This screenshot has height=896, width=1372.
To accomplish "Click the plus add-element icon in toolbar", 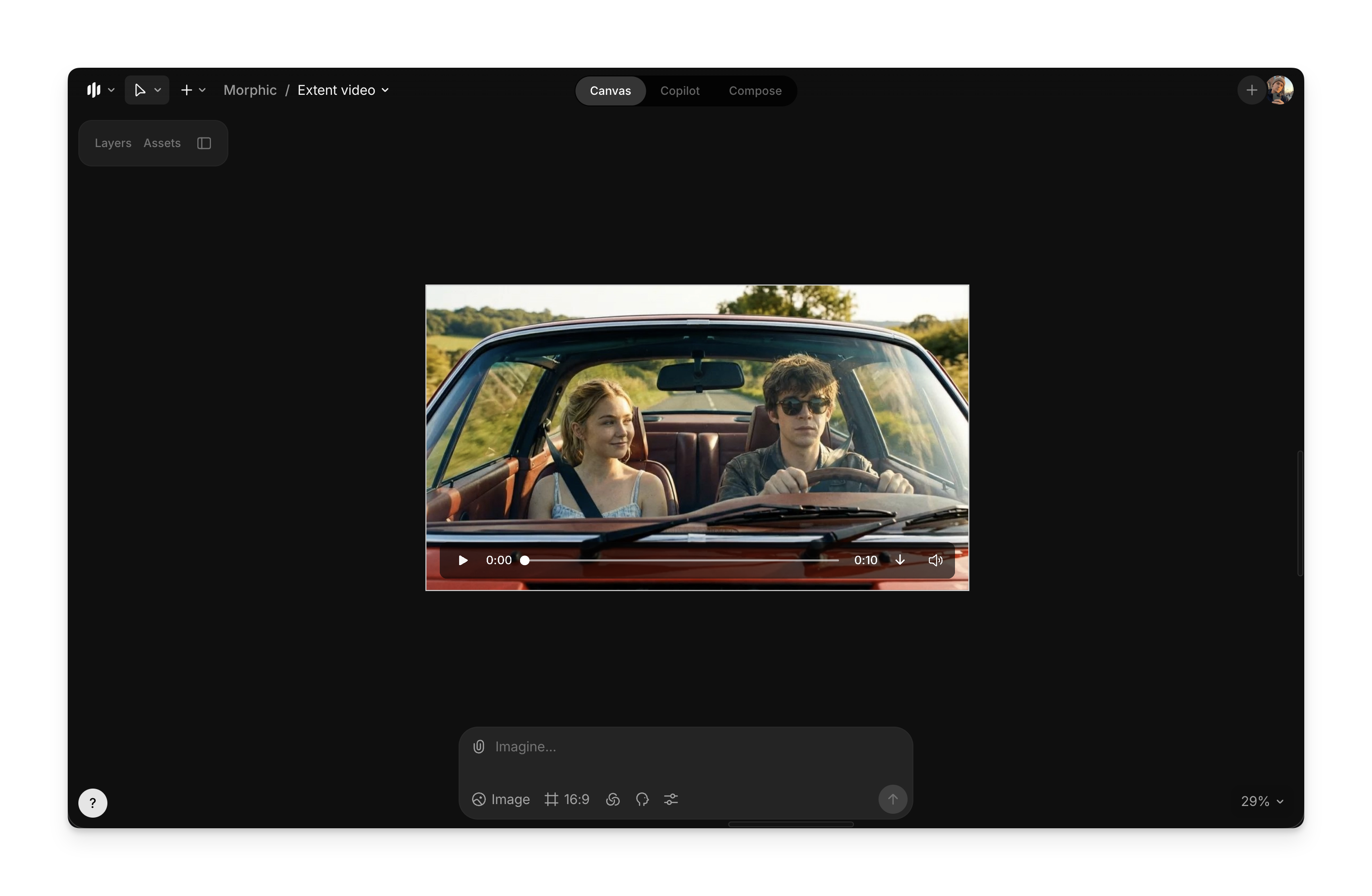I will click(x=186, y=90).
